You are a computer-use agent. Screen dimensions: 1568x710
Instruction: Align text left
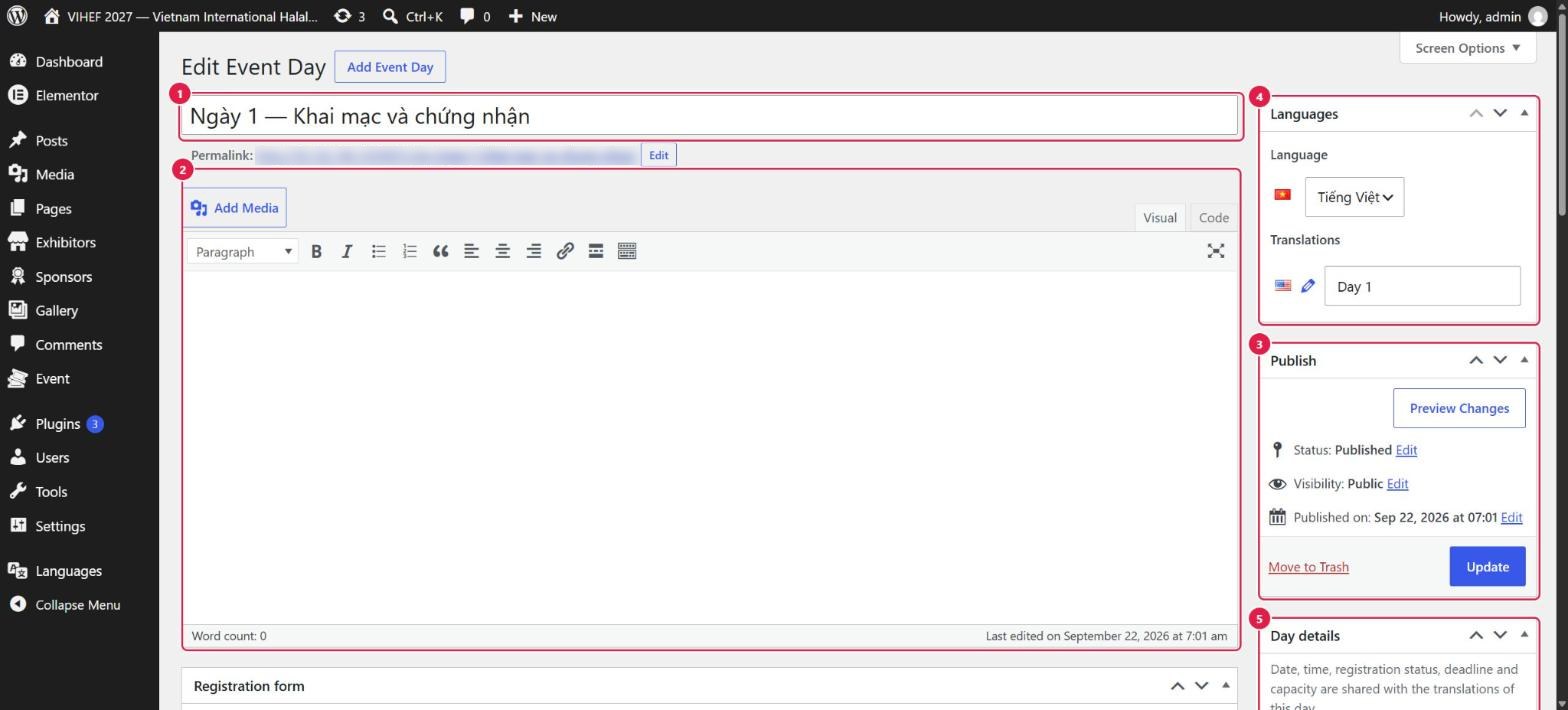471,252
